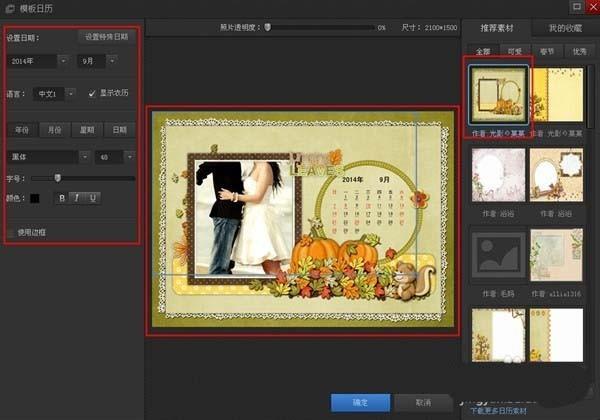The image size is (600, 420).
Task: Select the bottom-left tree template with white area
Action: [x=499, y=335]
